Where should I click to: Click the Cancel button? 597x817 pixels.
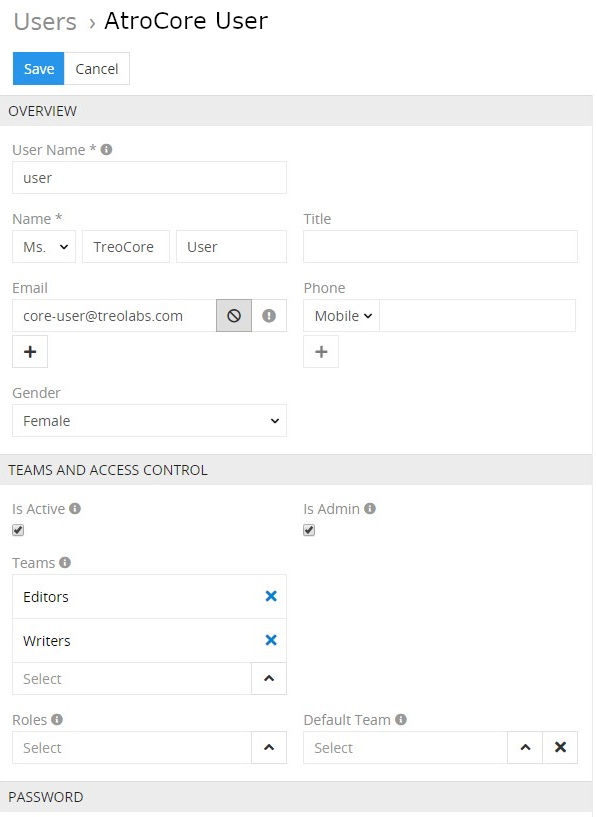(x=97, y=68)
